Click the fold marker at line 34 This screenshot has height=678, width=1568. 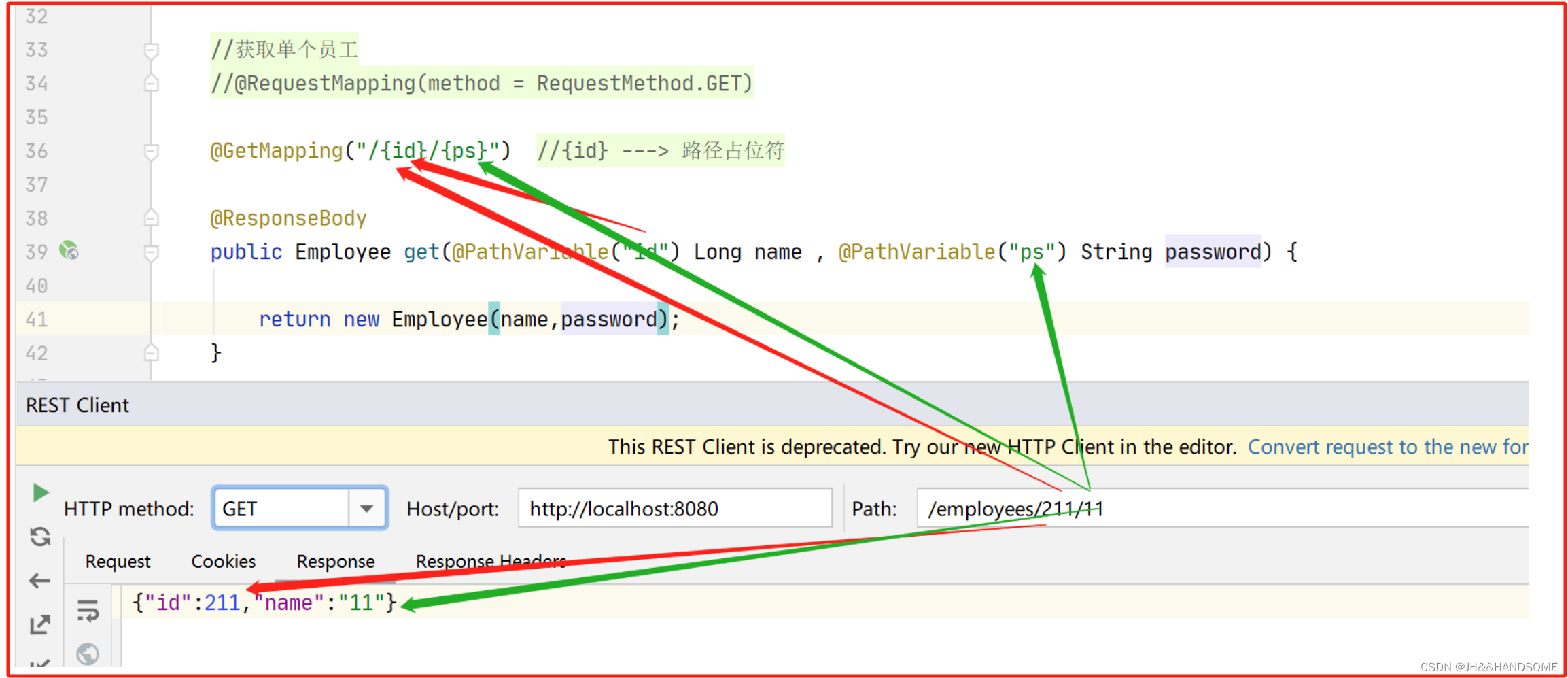pos(152,84)
